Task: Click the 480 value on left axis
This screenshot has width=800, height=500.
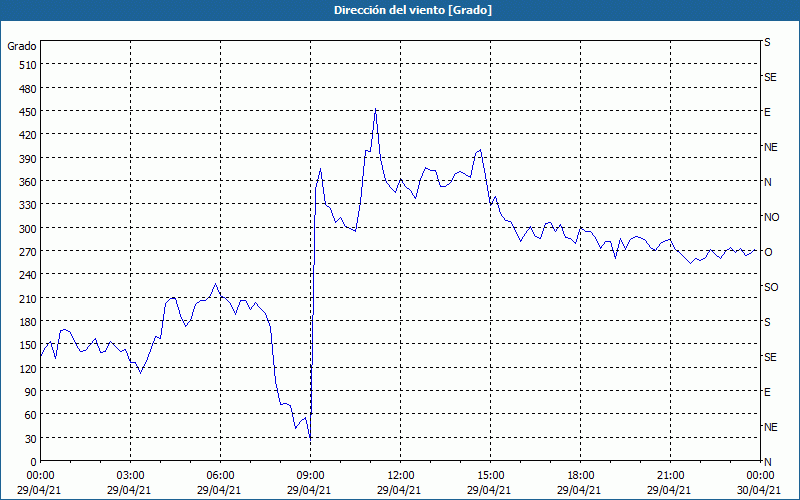Action: point(29,88)
